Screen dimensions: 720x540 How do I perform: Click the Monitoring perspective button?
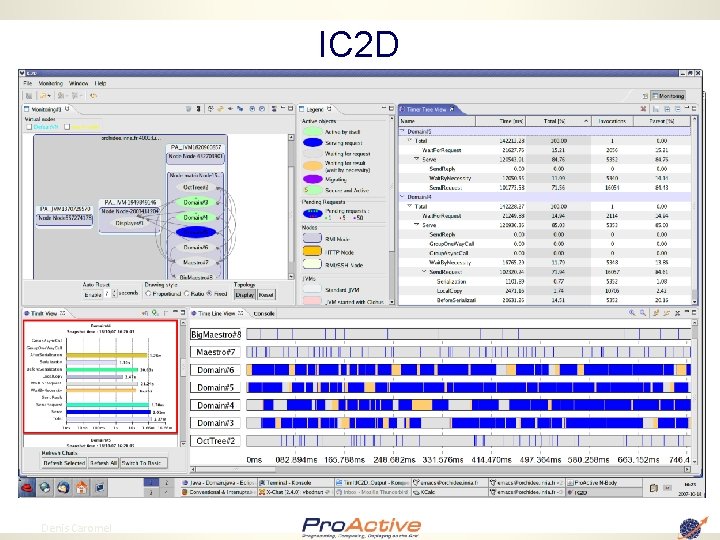tap(668, 96)
